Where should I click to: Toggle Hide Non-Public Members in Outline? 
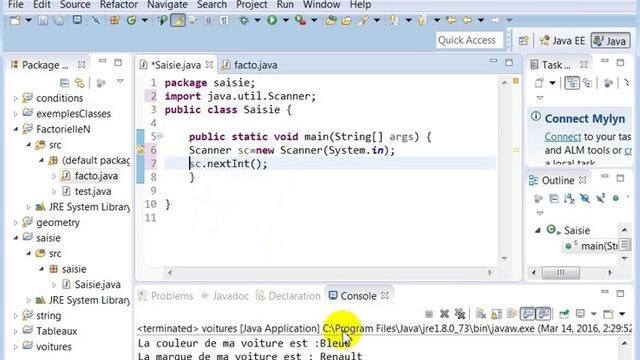pos(616,199)
